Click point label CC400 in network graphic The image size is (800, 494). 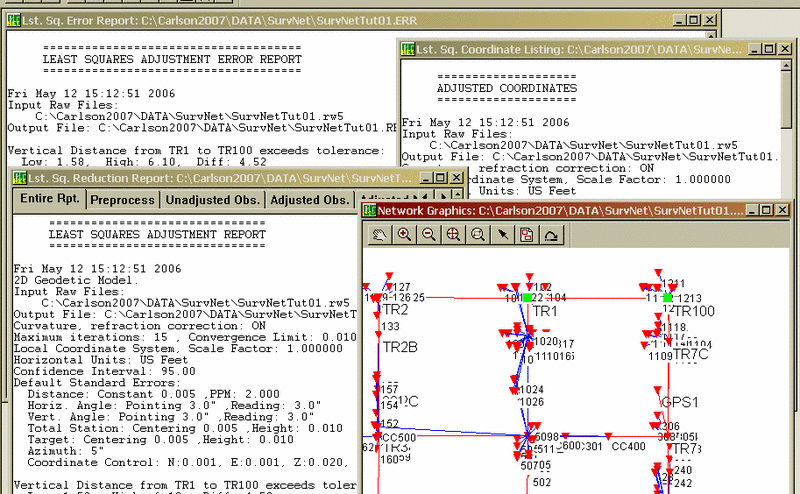click(629, 447)
